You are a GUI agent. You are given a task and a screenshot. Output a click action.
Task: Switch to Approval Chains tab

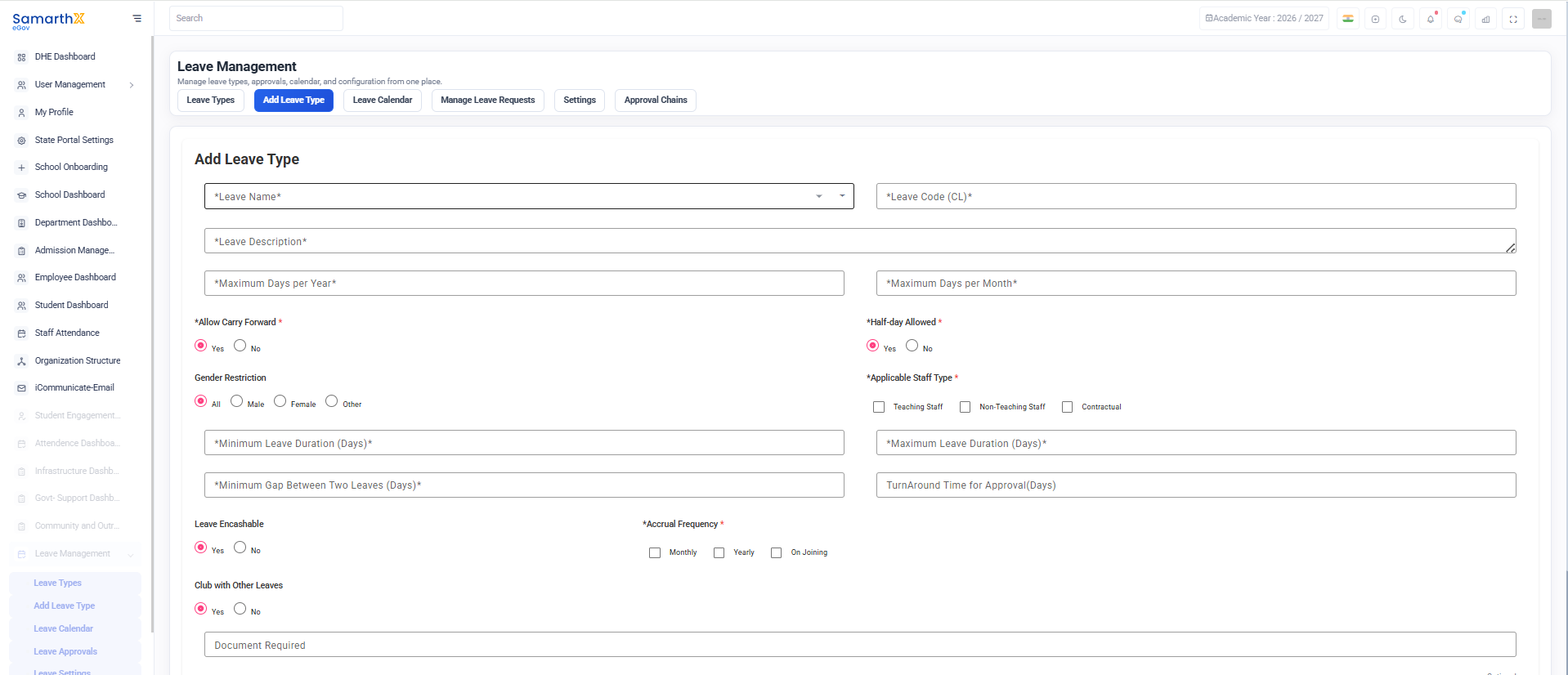point(656,101)
